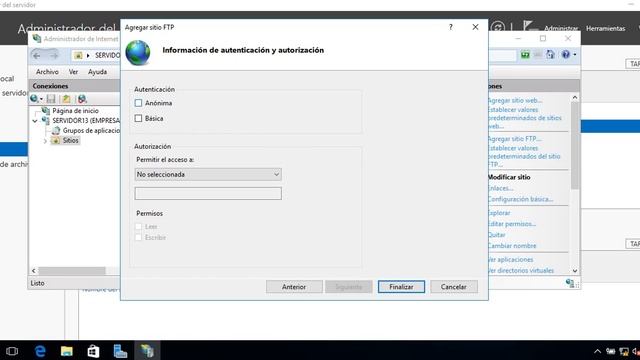Image resolution: width=640 pixels, height=360 pixels.
Task: Click Editar permisos action link
Action: tap(512, 224)
